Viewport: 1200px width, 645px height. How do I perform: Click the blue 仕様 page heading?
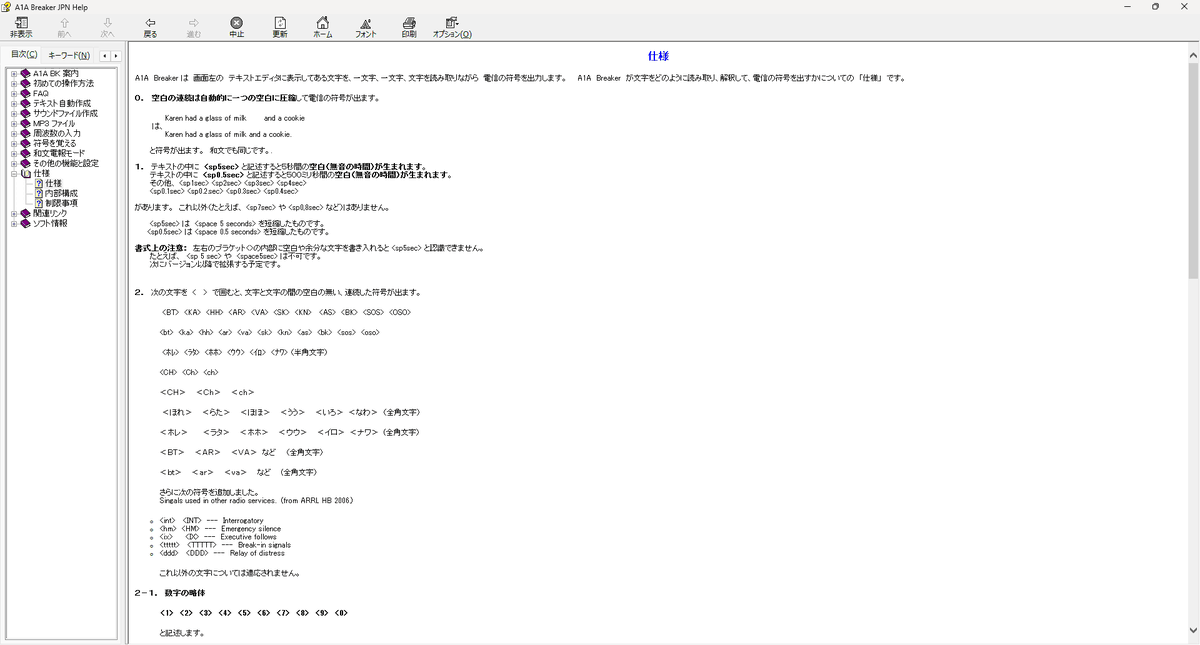(658, 57)
